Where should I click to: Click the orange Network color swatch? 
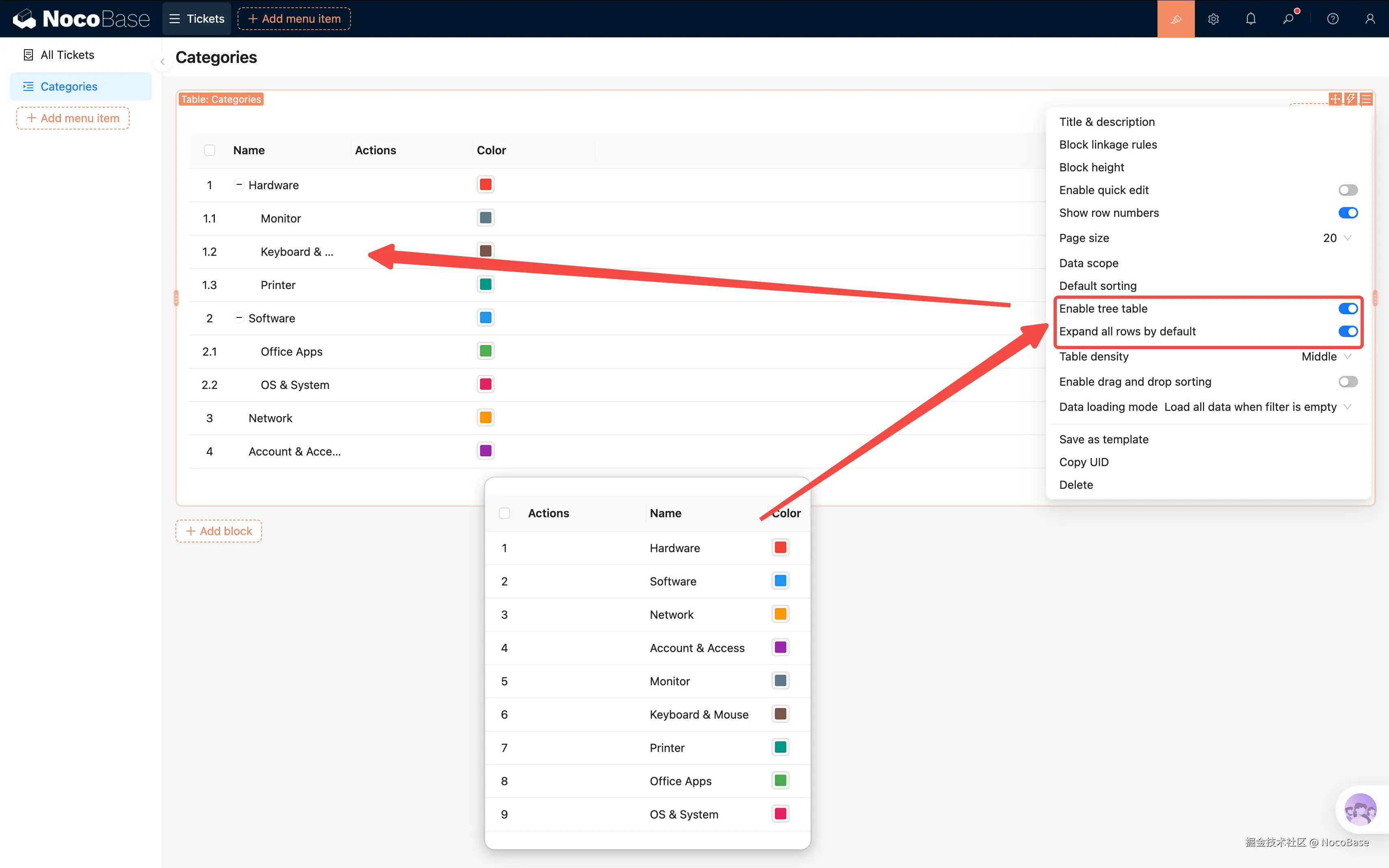(485, 417)
